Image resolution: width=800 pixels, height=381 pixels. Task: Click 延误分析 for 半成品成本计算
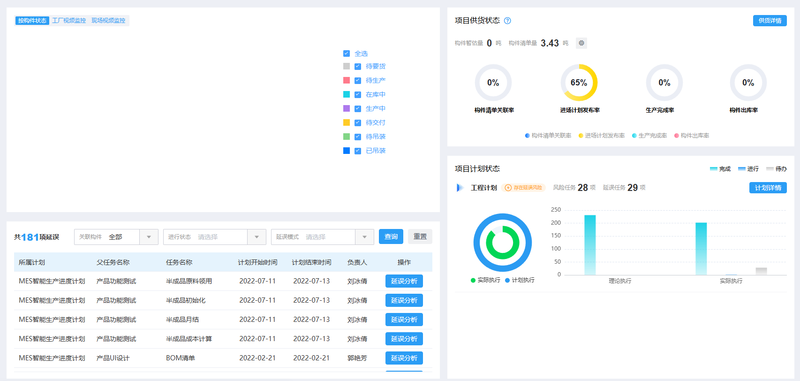404,339
